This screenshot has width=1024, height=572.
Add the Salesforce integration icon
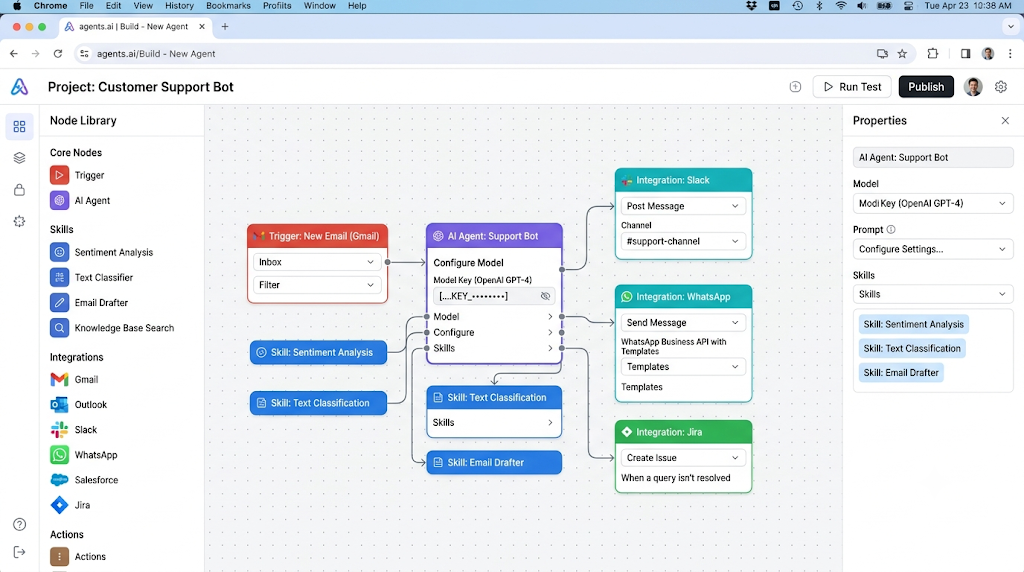(x=59, y=480)
